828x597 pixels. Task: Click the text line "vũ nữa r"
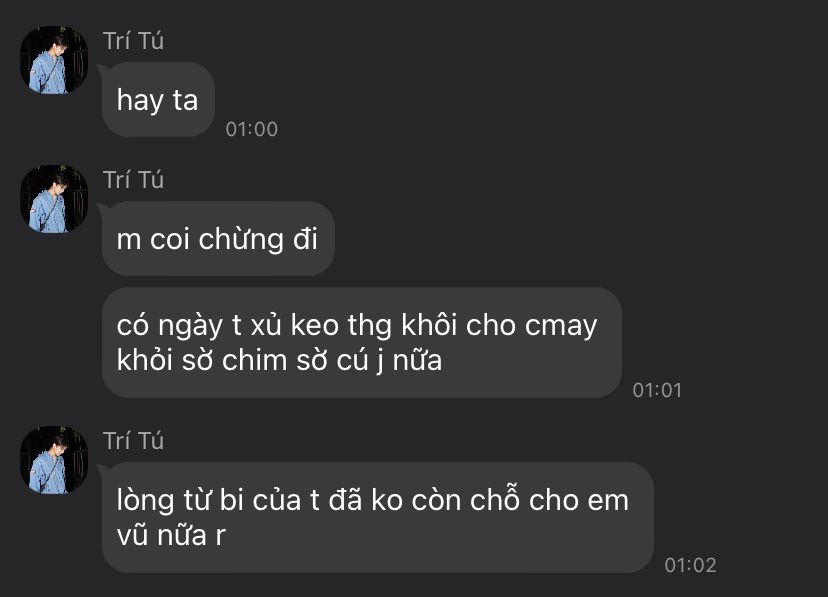click(x=171, y=535)
